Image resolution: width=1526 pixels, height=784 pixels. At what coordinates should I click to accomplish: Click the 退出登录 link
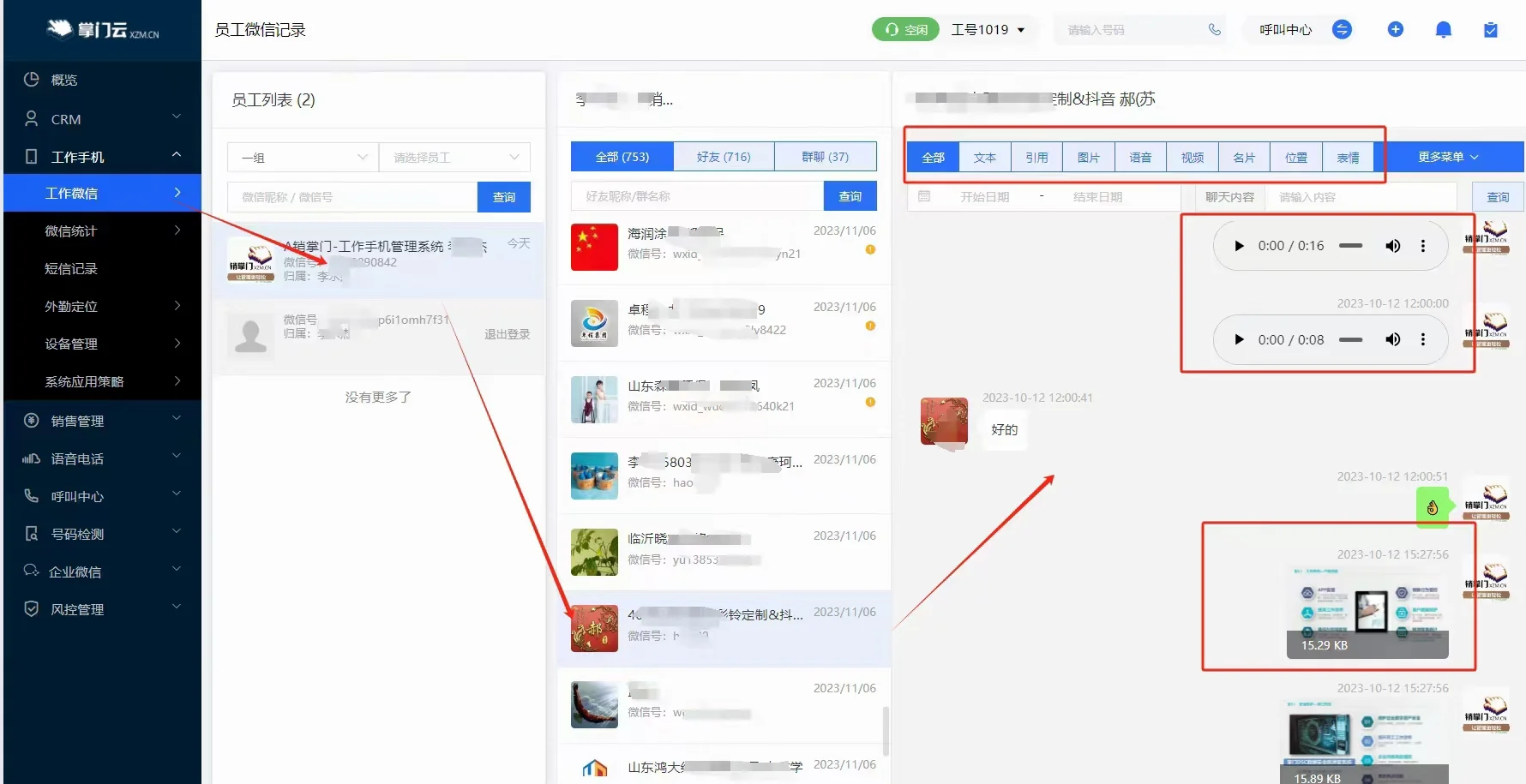click(x=508, y=334)
